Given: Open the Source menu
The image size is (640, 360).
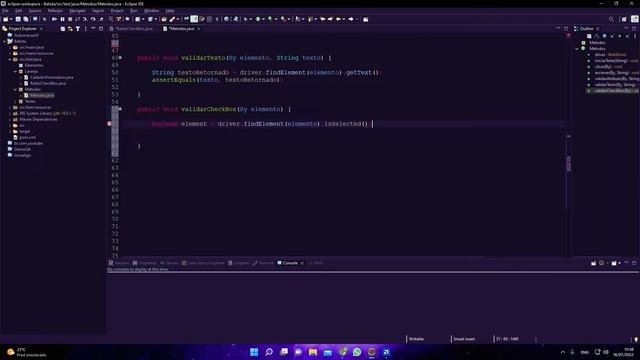Looking at the screenshot, I should click(35, 11).
